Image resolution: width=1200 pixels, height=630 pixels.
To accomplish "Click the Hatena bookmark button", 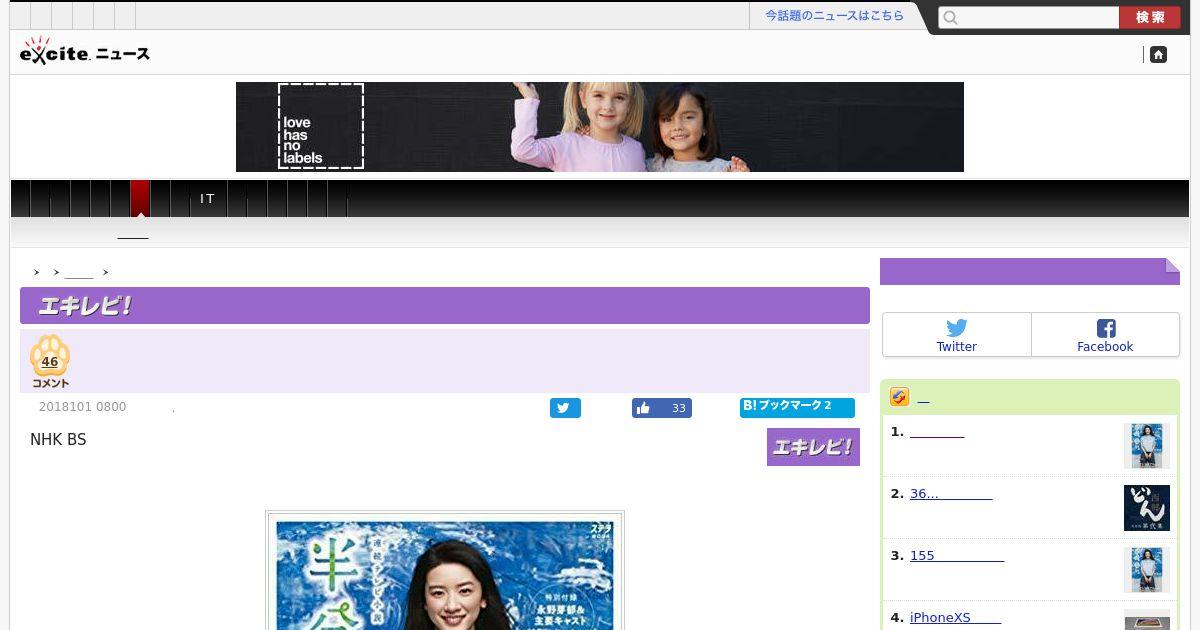I will click(797, 407).
